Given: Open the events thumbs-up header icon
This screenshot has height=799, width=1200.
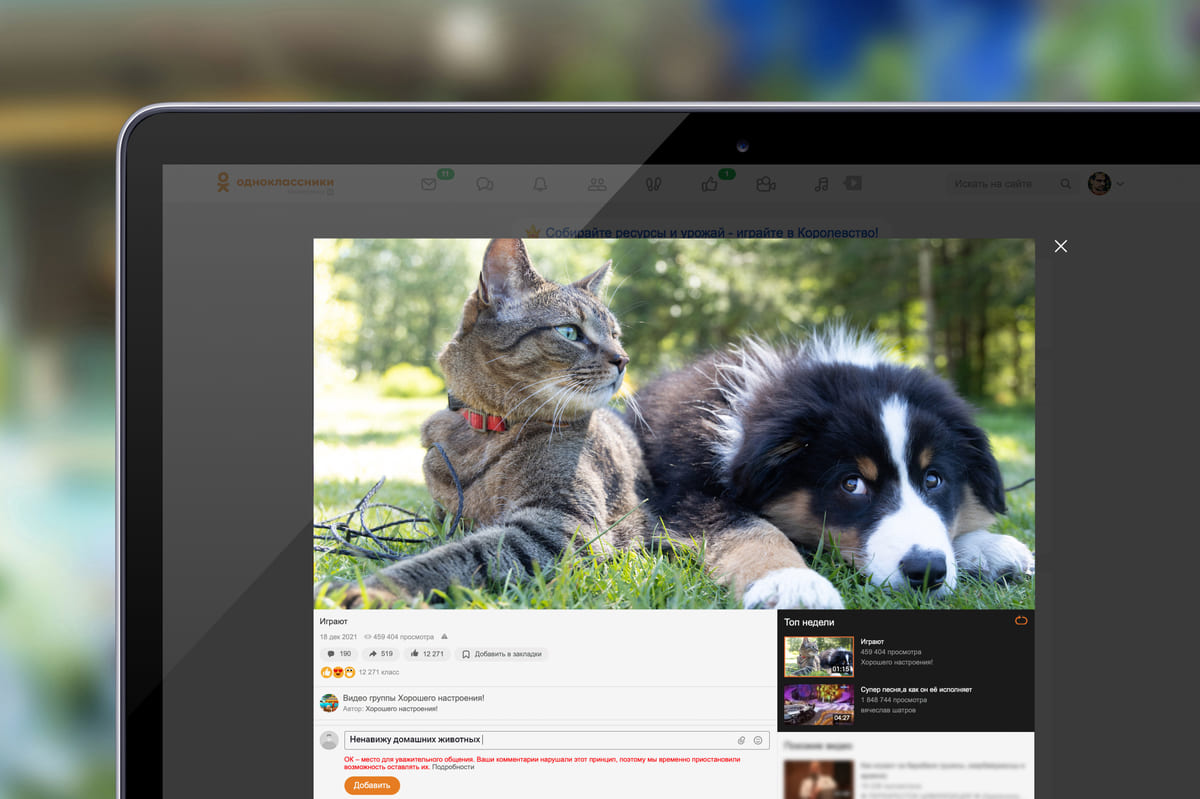Looking at the screenshot, I should 710,184.
